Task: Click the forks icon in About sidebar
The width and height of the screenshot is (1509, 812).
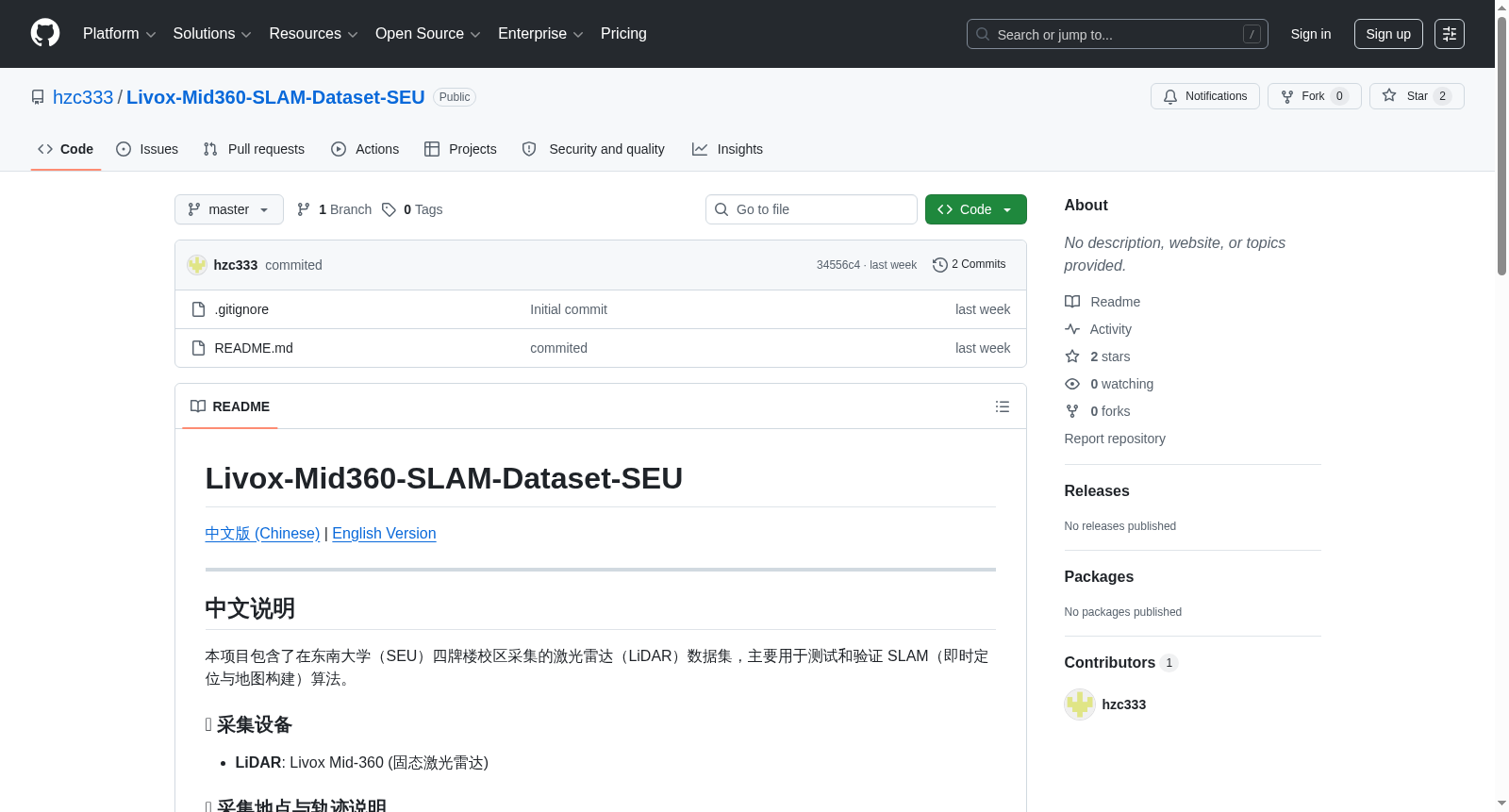Action: tap(1072, 411)
